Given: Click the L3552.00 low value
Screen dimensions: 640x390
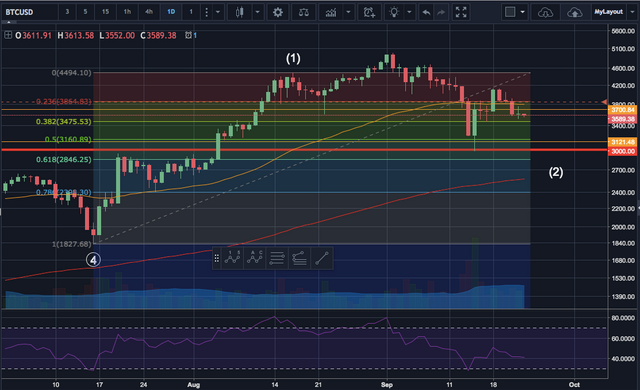Looking at the screenshot, I should pos(117,35).
